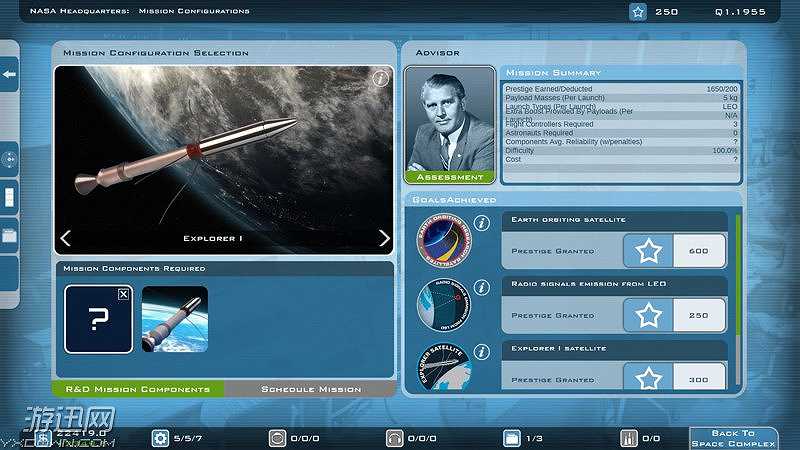Click the Difficulty row in Mission Summary
This screenshot has height=450, width=800.
pyautogui.click(x=621, y=151)
